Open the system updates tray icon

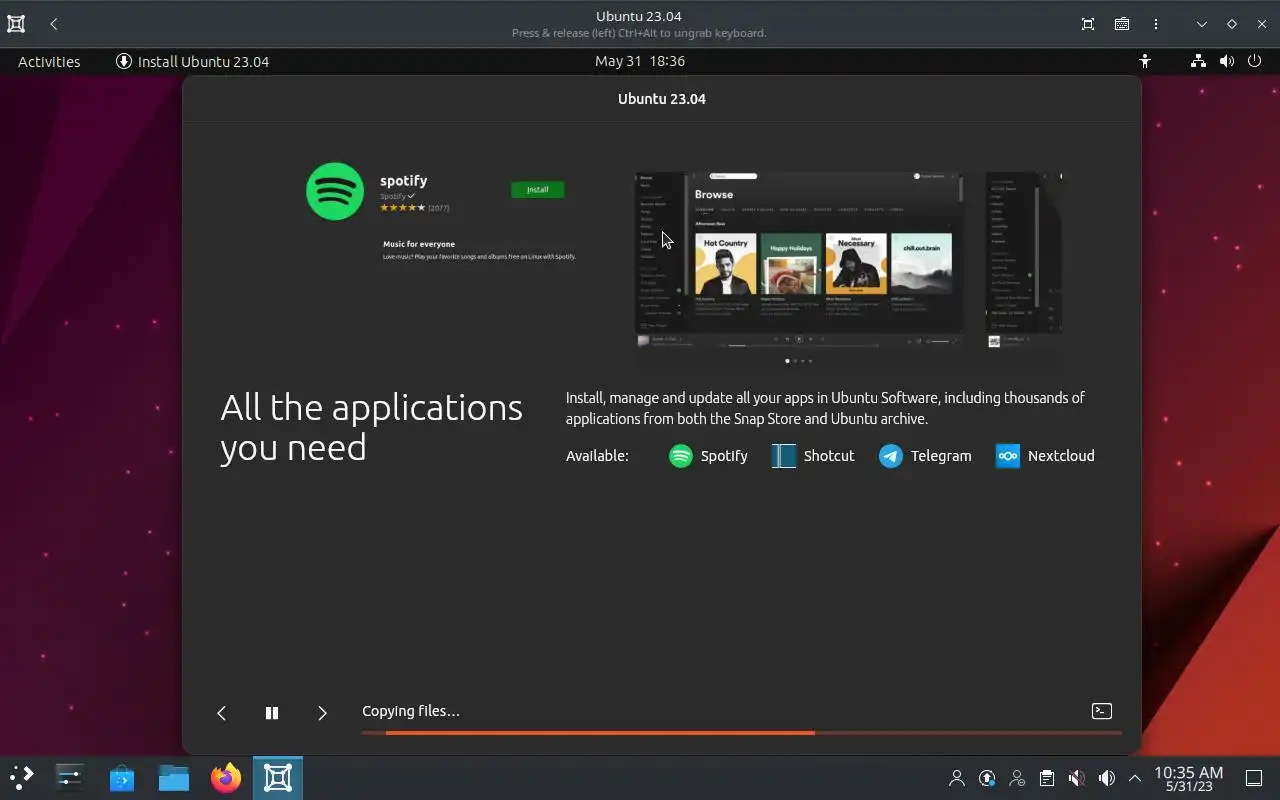(987, 778)
